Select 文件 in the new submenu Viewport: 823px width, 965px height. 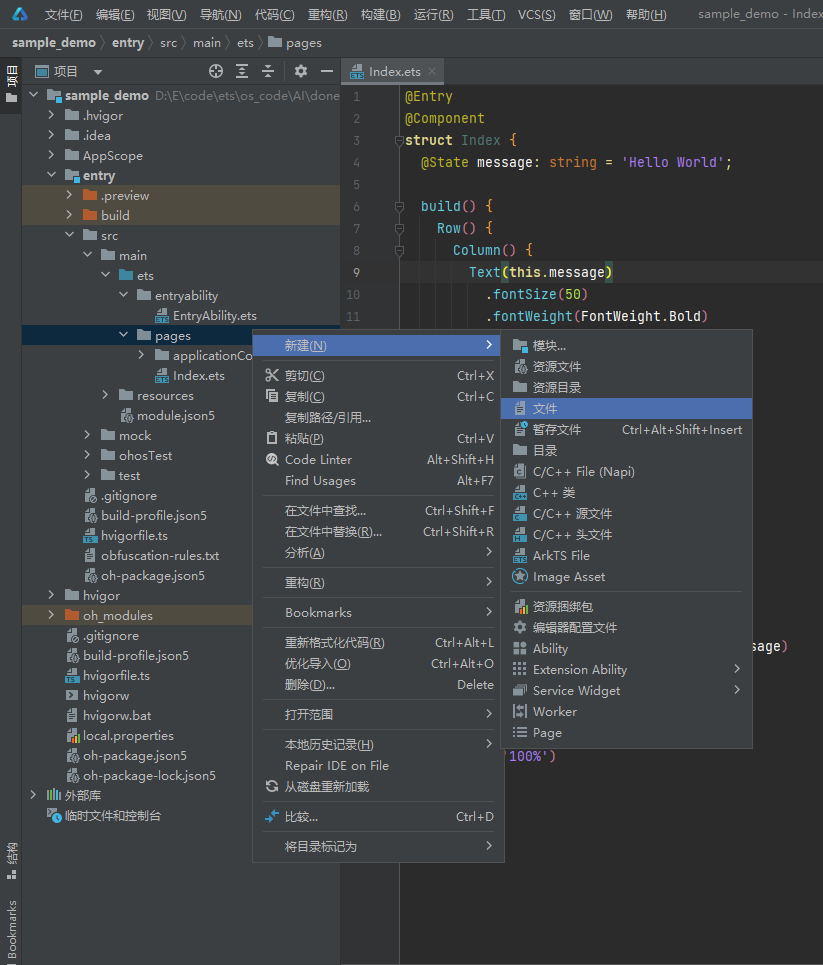click(627, 409)
